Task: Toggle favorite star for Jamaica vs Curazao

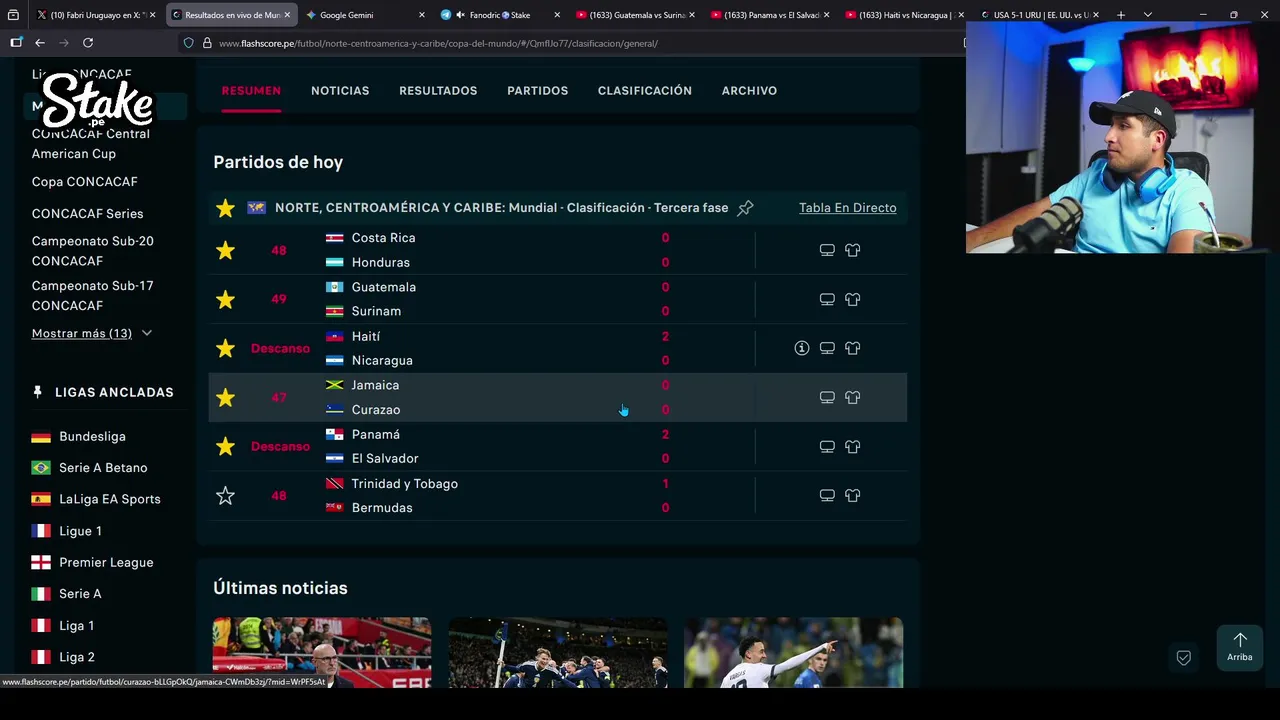Action: (225, 397)
